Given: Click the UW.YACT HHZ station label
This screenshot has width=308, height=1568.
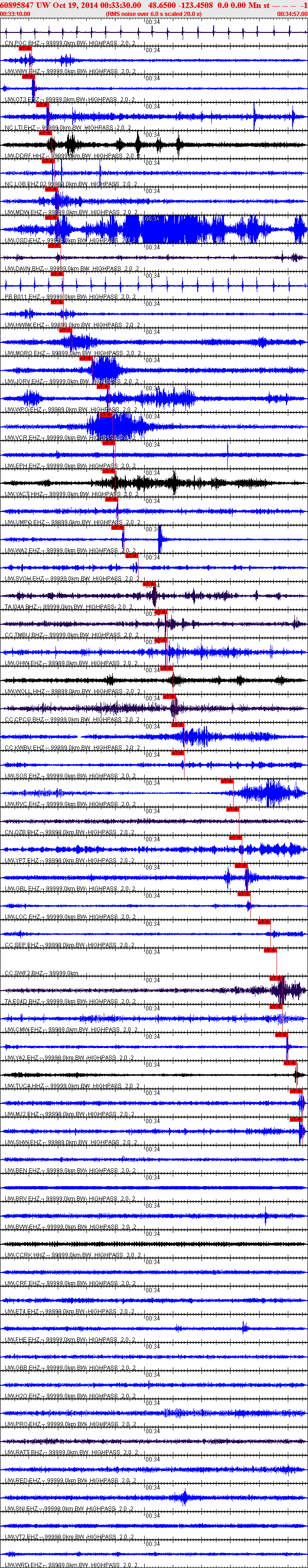Looking at the screenshot, I should [x=24, y=494].
